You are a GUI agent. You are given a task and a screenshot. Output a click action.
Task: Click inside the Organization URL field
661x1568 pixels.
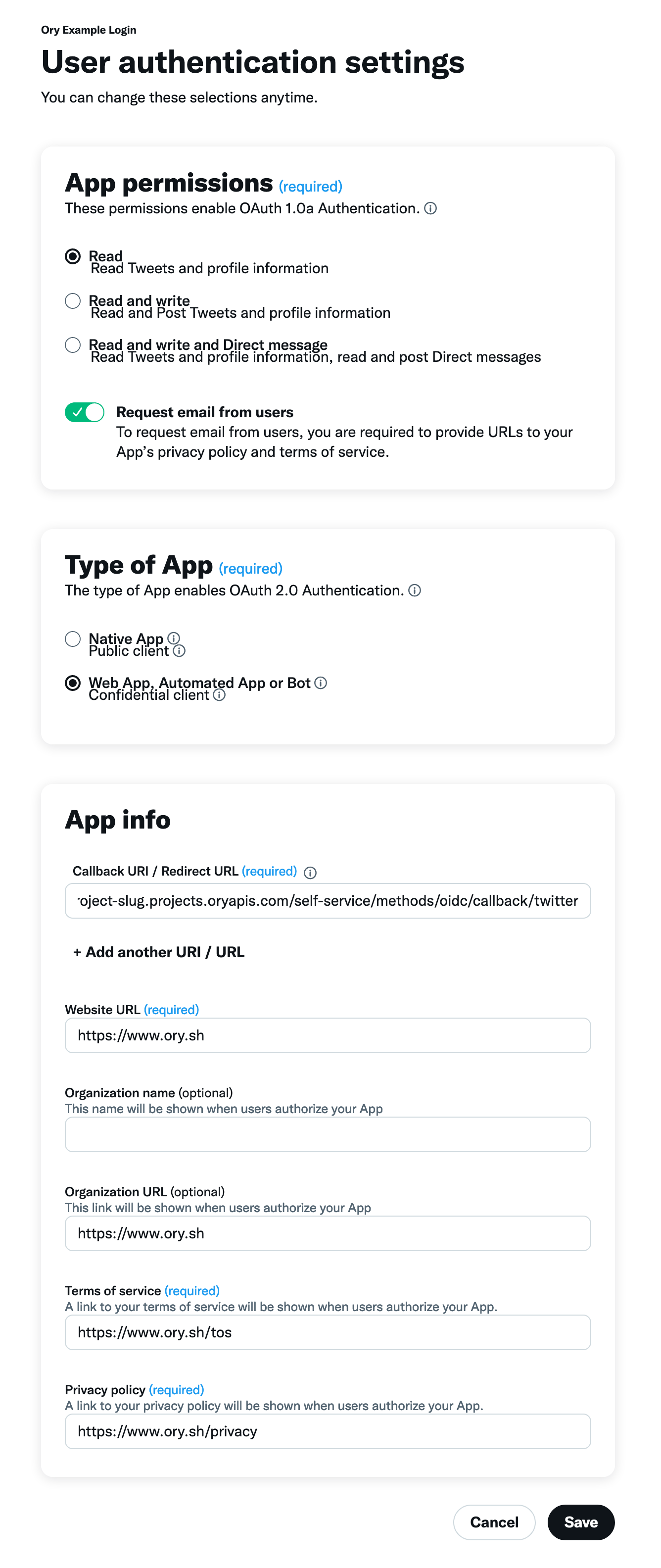(328, 1233)
